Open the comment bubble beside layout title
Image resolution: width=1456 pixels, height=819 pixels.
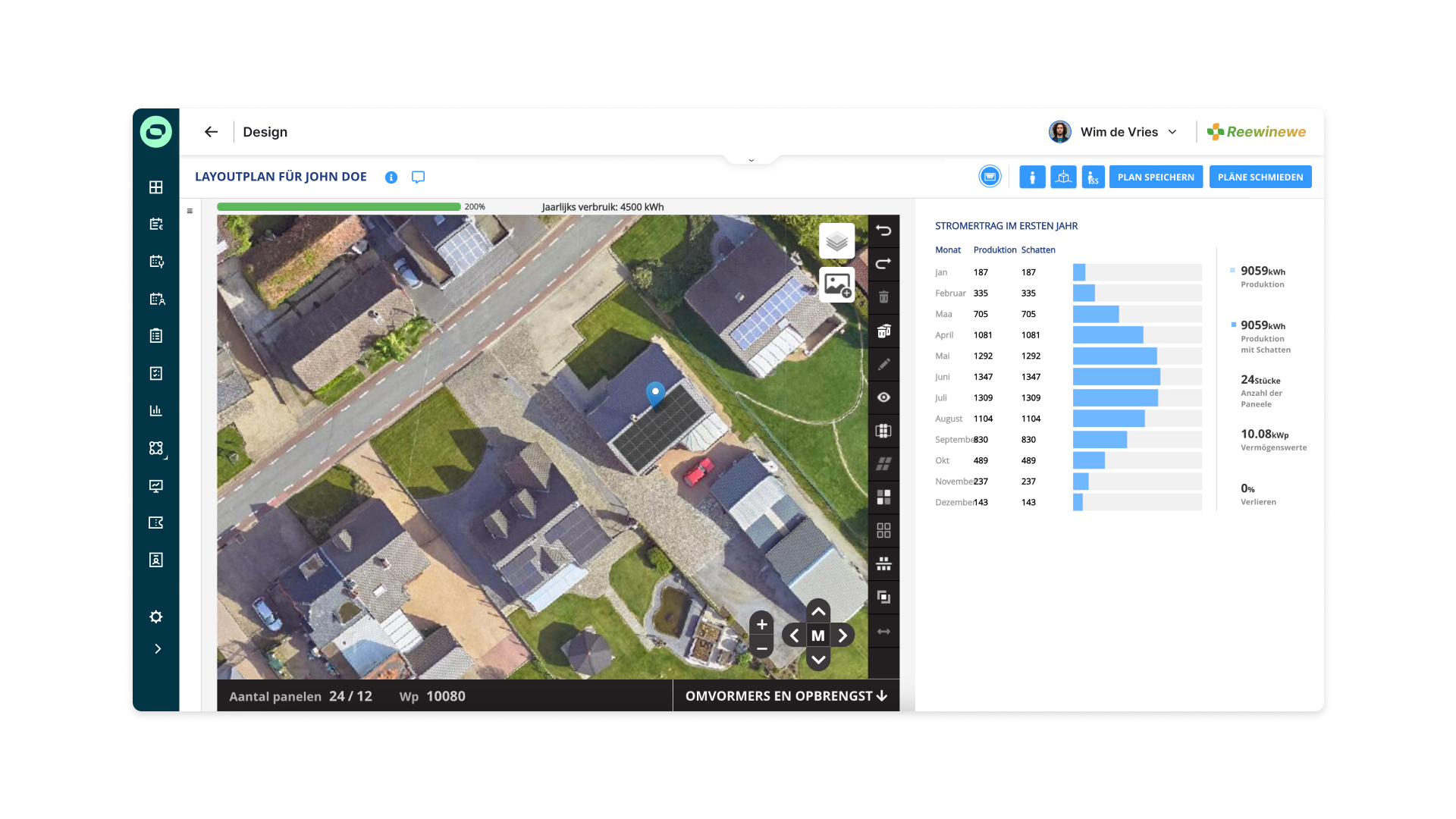418,177
